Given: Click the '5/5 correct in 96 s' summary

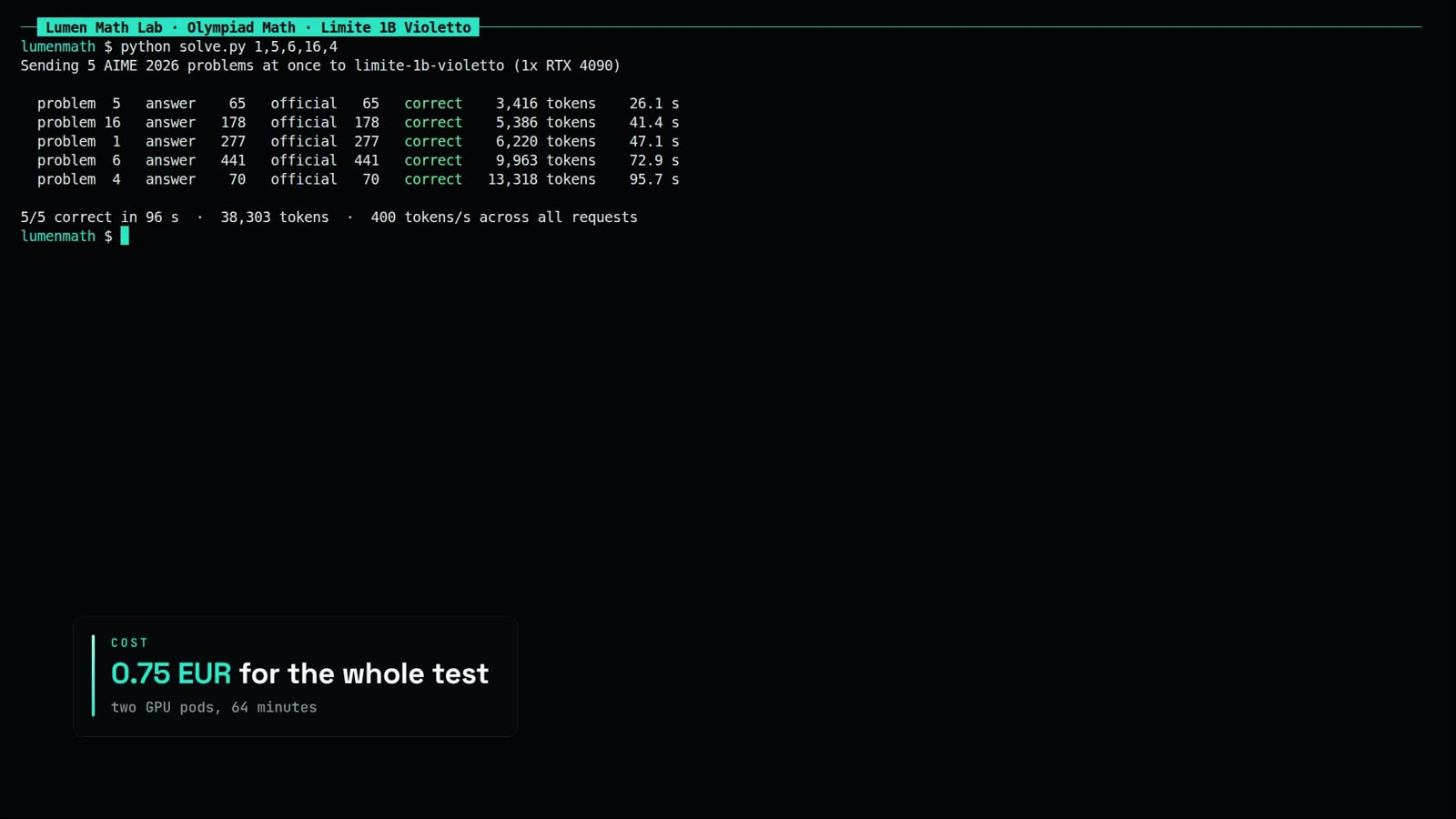Looking at the screenshot, I should coord(100,217).
